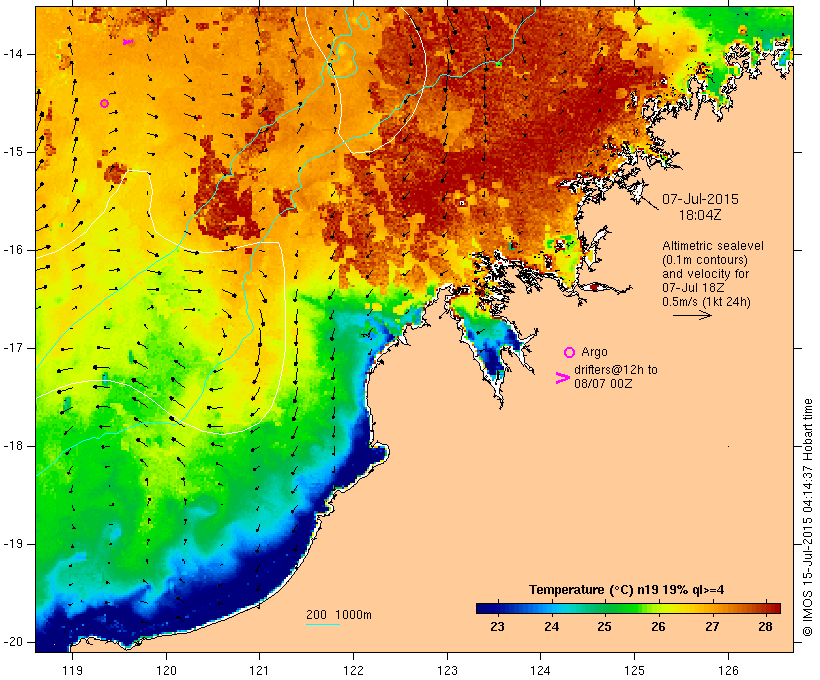
Task: Click colorbar label 28
Action: [x=766, y=626]
